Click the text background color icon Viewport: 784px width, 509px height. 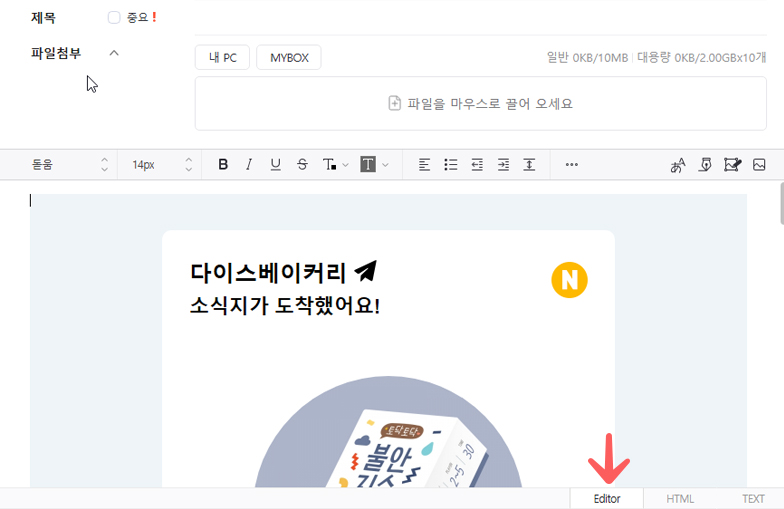point(368,164)
